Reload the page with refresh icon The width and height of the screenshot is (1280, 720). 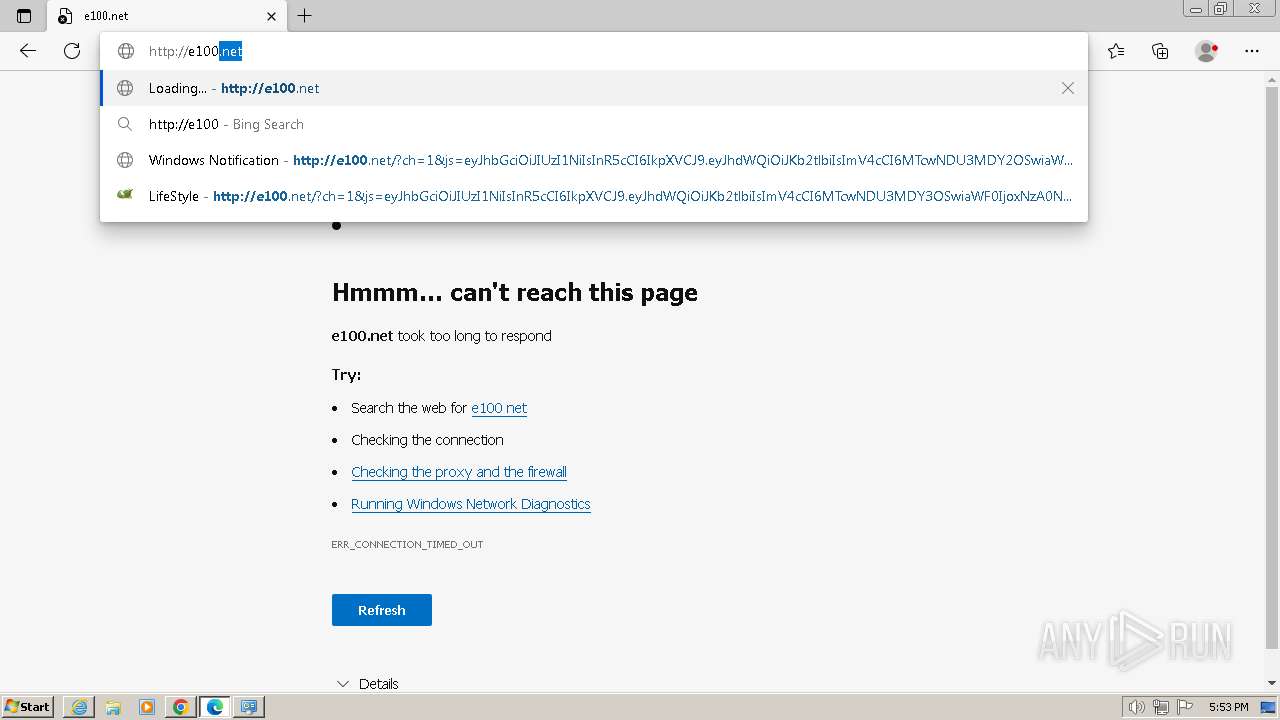(x=72, y=51)
